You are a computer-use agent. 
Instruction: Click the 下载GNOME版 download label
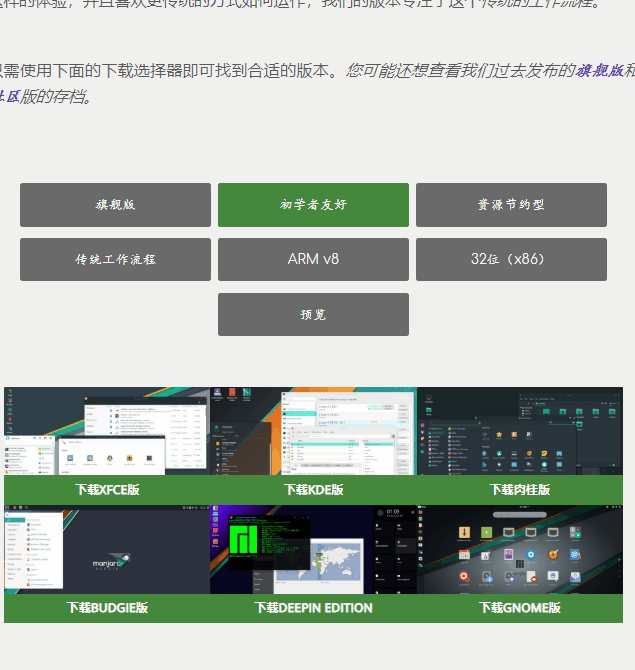(x=520, y=608)
